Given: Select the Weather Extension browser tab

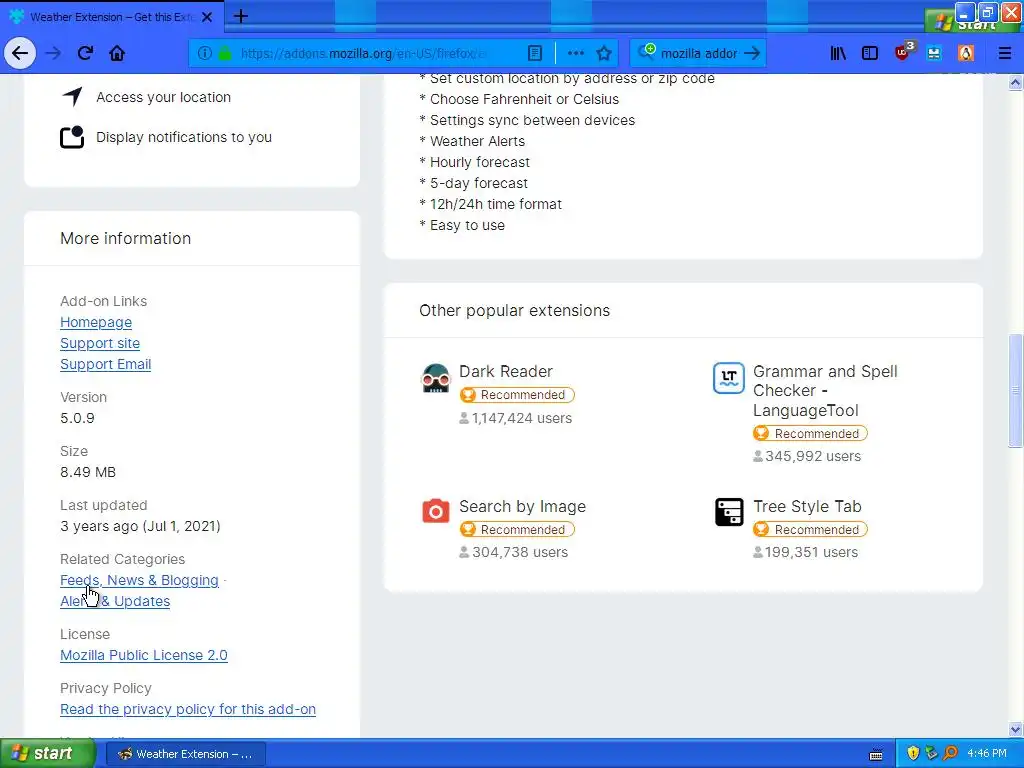Looking at the screenshot, I should (x=111, y=17).
